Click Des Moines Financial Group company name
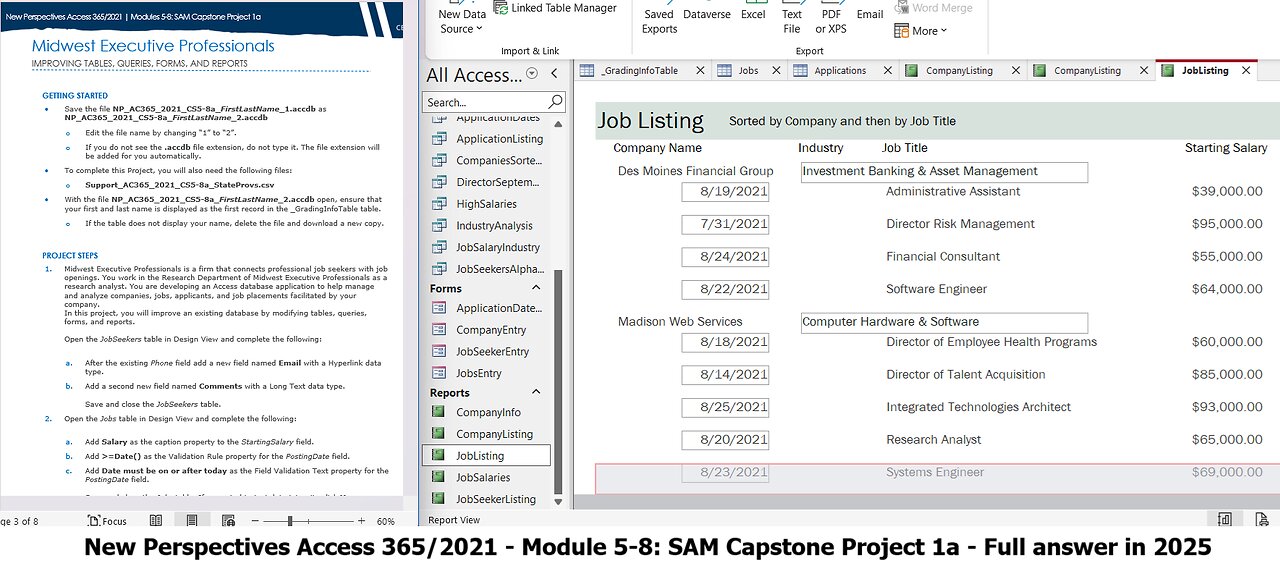1280x566 pixels. 695,171
